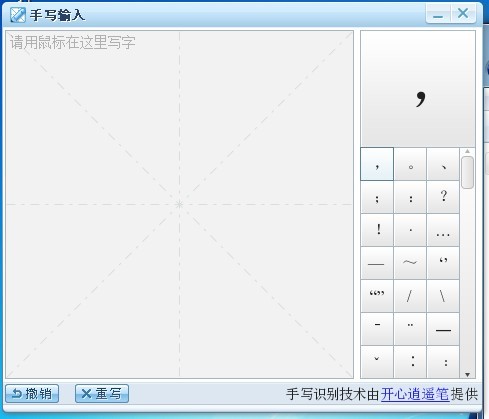The height and width of the screenshot is (419, 489).
Task: Pick the Chinese full stop 。 candidate
Action: [410, 164]
